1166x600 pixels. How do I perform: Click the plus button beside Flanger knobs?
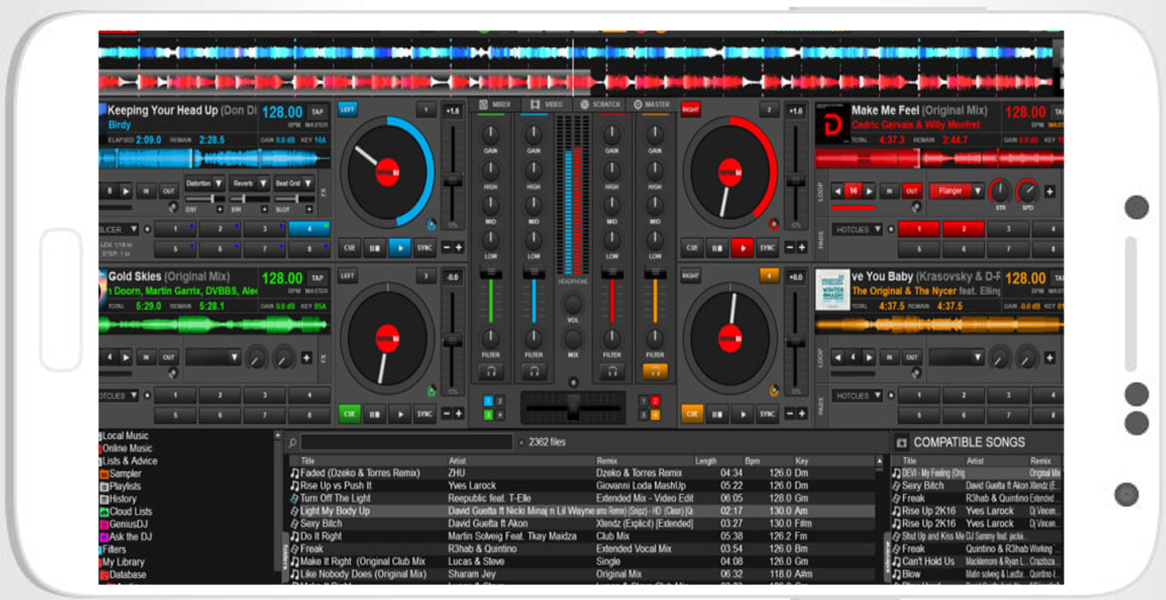pyautogui.click(x=1049, y=191)
